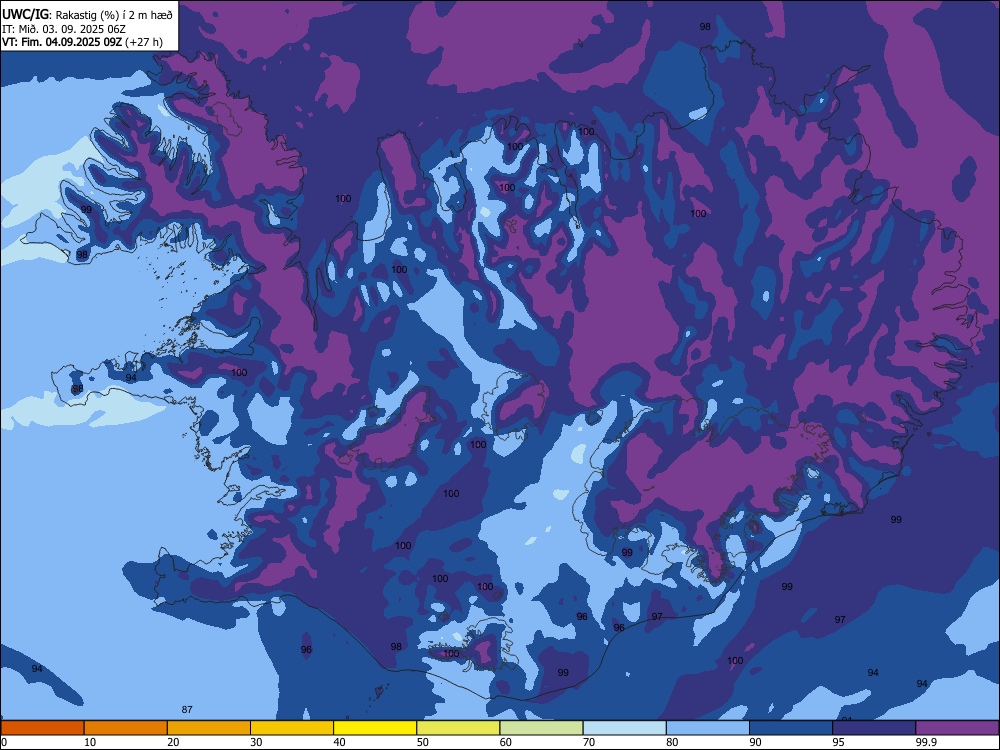Click the bright yellow 40–50 legend swatch

(x=375, y=728)
